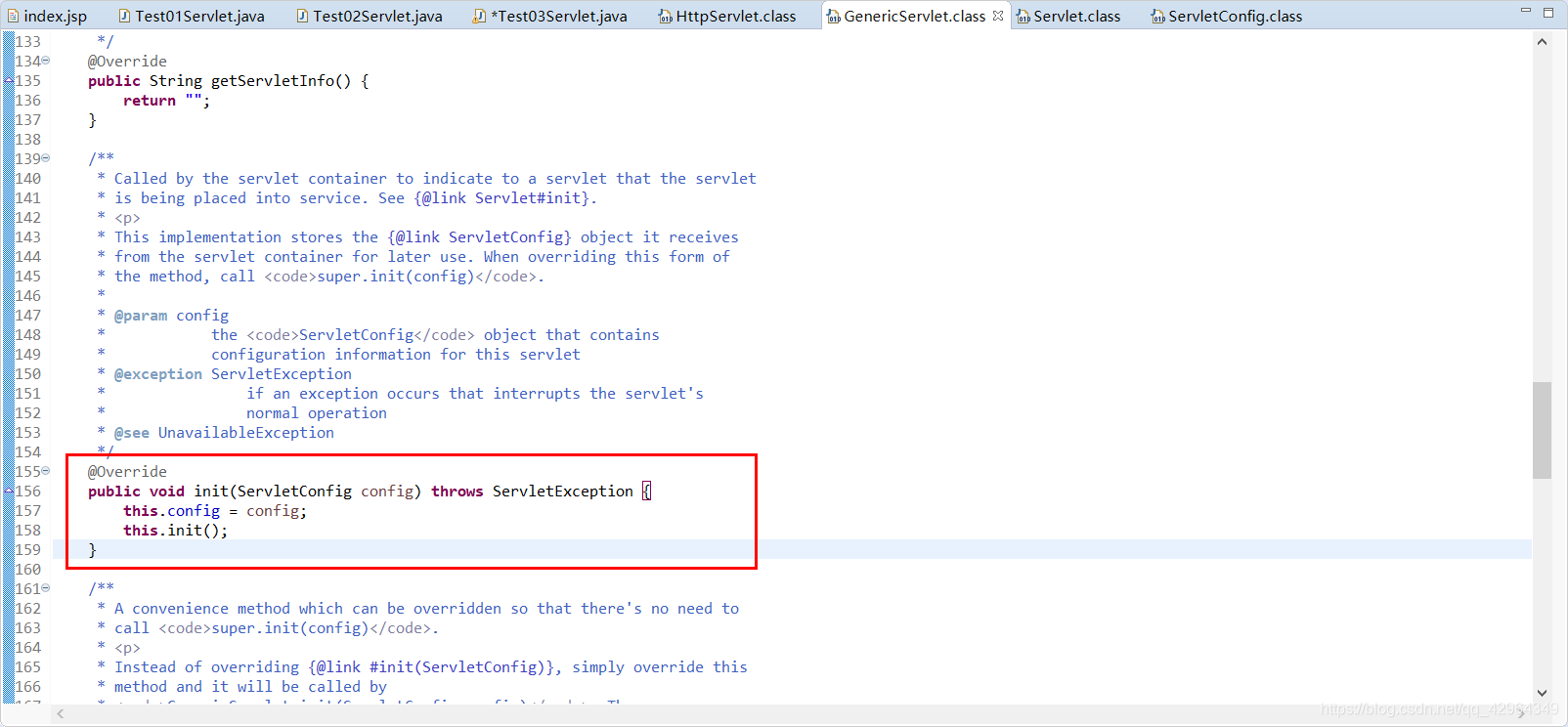This screenshot has width=1568, height=727.
Task: Click the HttpServlet.class file icon
Action: point(665,16)
